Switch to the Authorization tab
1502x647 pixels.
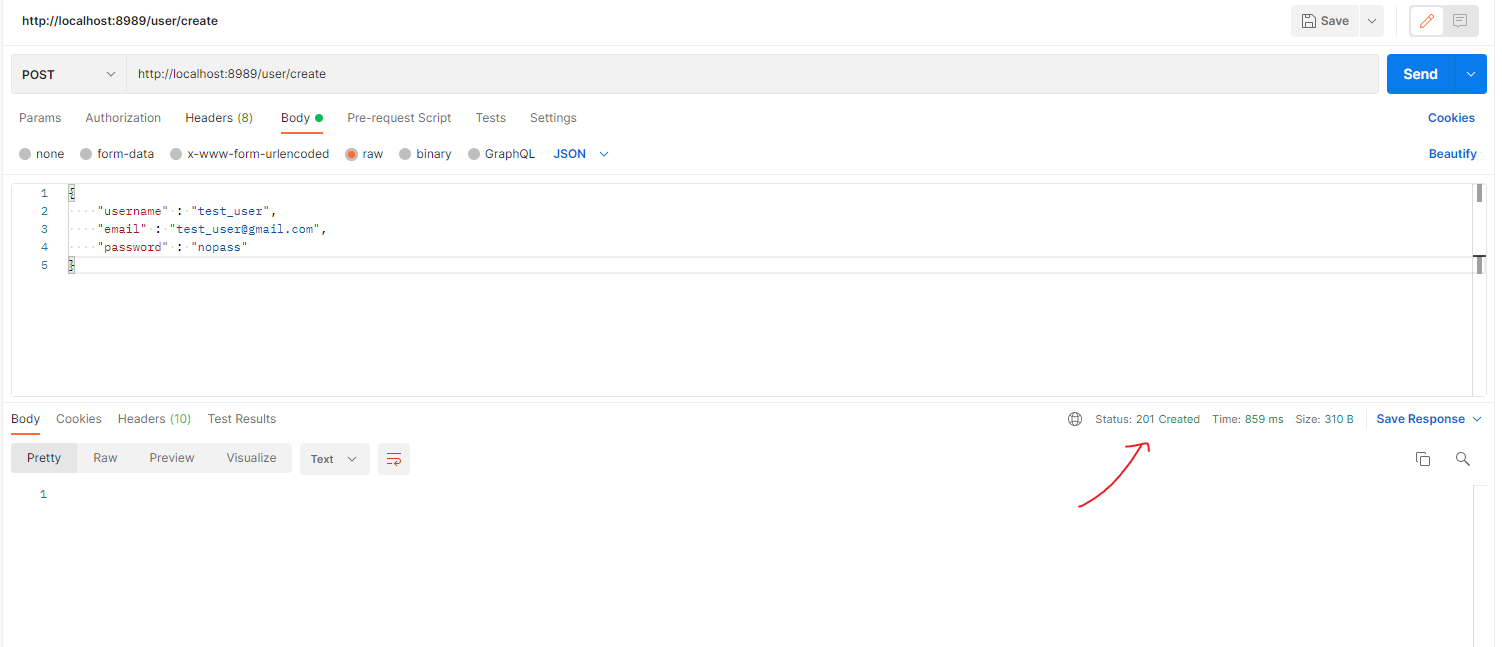(x=123, y=118)
